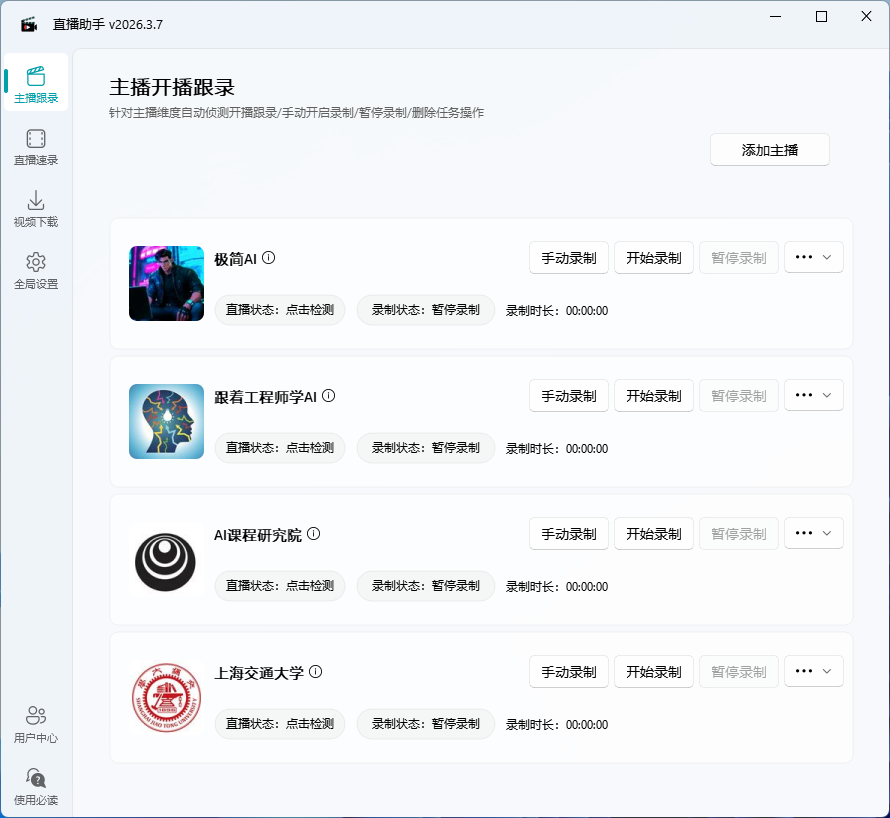
Task: View info icon next to AI课程研究院
Action: tap(314, 533)
